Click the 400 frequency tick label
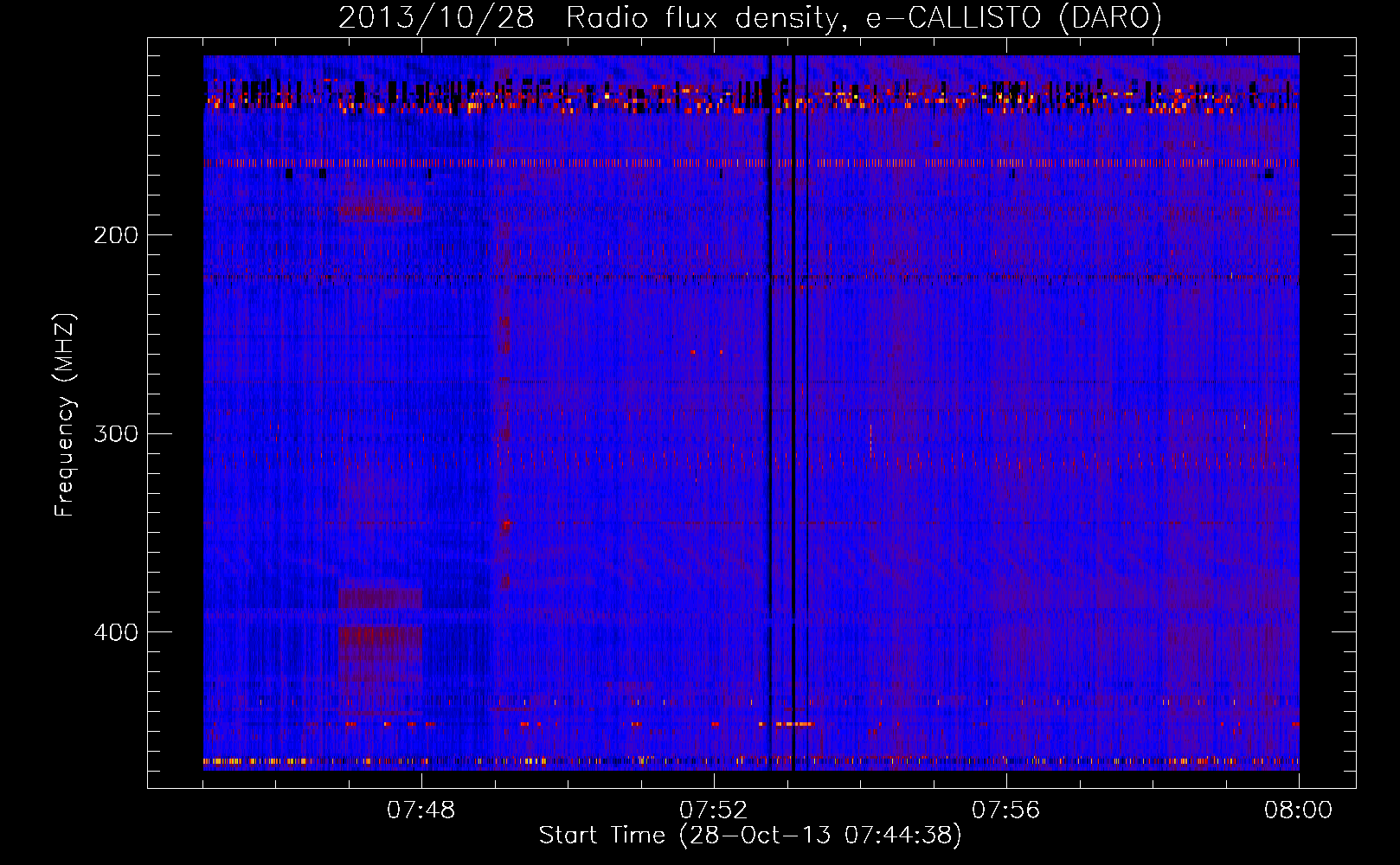Viewport: 1400px width, 865px height. click(x=116, y=632)
